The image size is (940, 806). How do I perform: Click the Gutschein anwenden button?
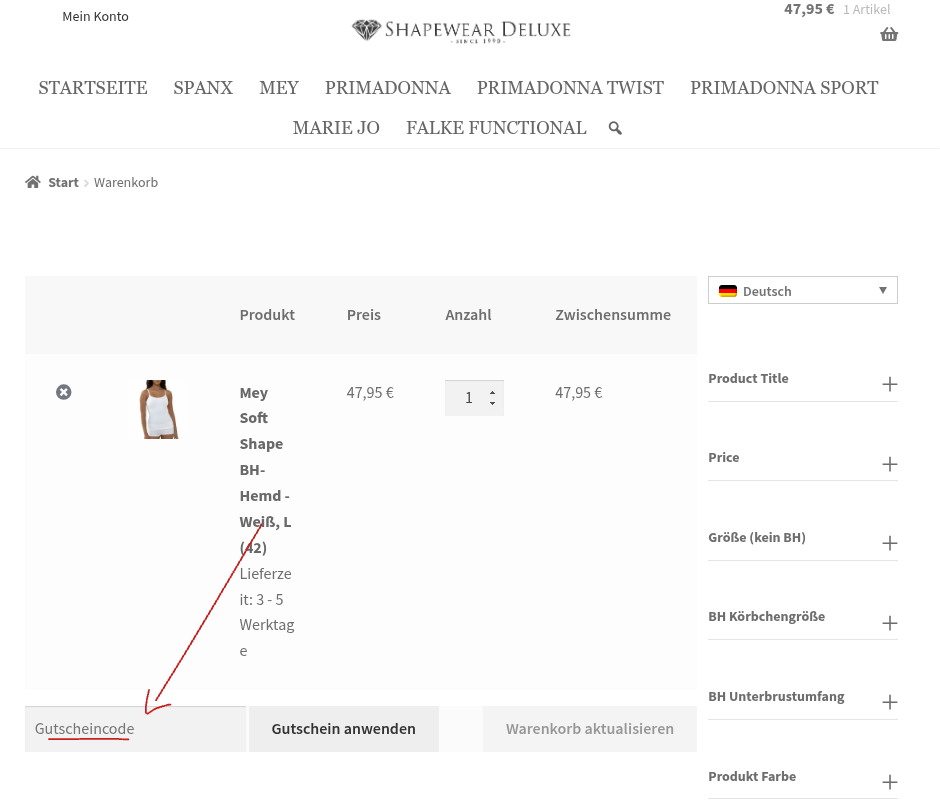343,728
